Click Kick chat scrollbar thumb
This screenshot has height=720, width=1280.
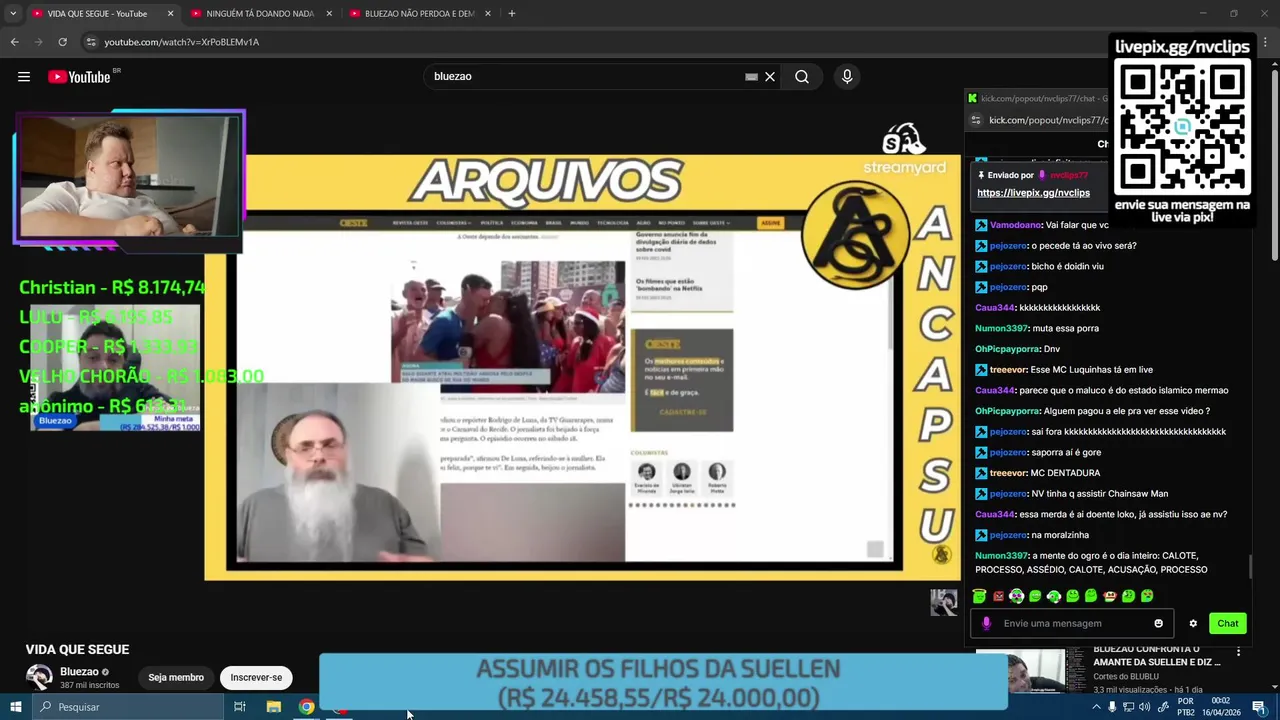pyautogui.click(x=1250, y=566)
